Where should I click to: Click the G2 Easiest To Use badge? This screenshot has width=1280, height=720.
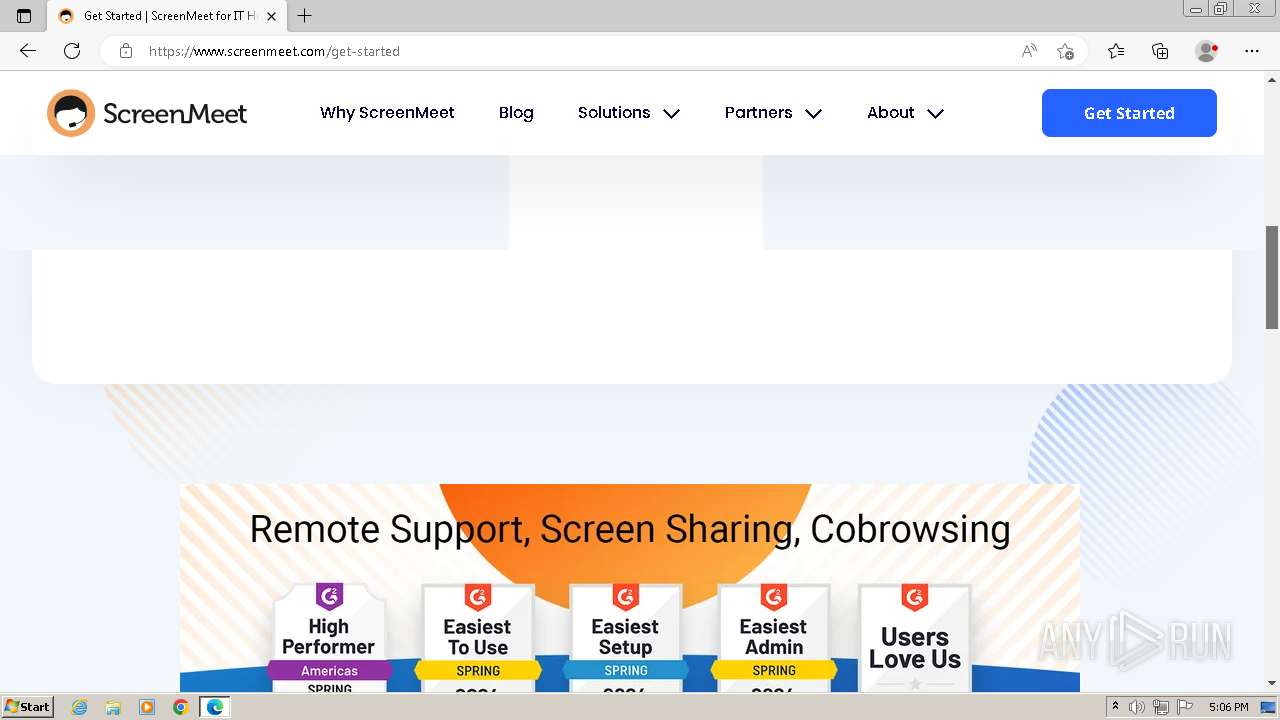pos(478,638)
